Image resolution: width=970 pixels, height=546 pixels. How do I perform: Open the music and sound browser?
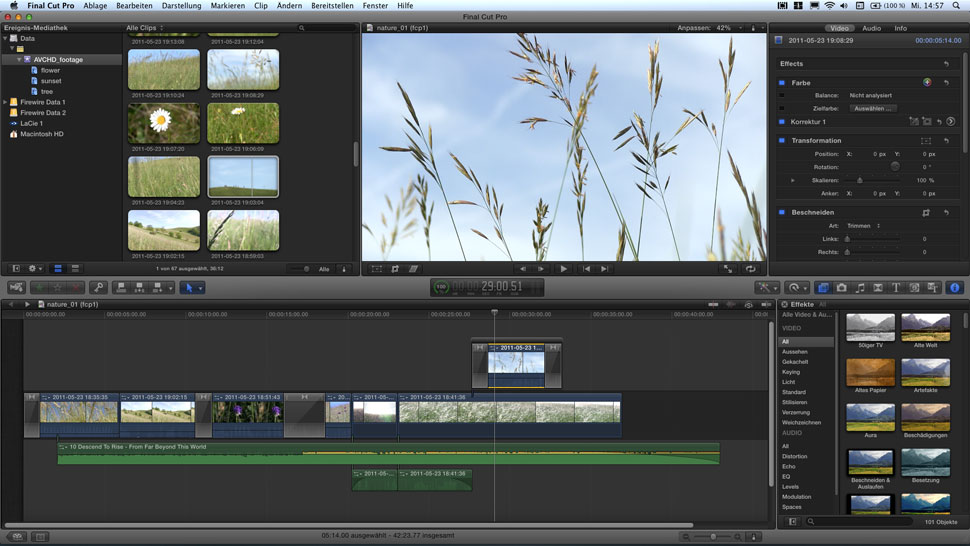[x=860, y=287]
